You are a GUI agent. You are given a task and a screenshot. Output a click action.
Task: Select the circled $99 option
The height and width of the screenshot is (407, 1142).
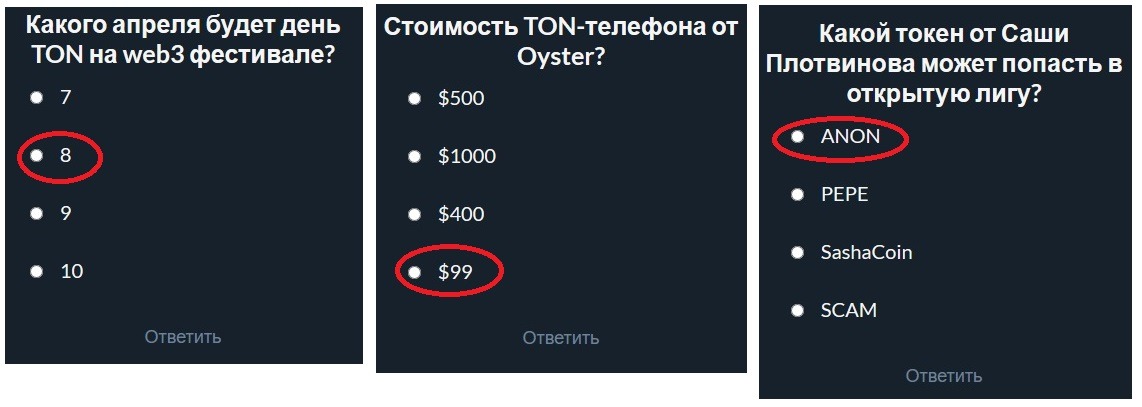pos(414,271)
